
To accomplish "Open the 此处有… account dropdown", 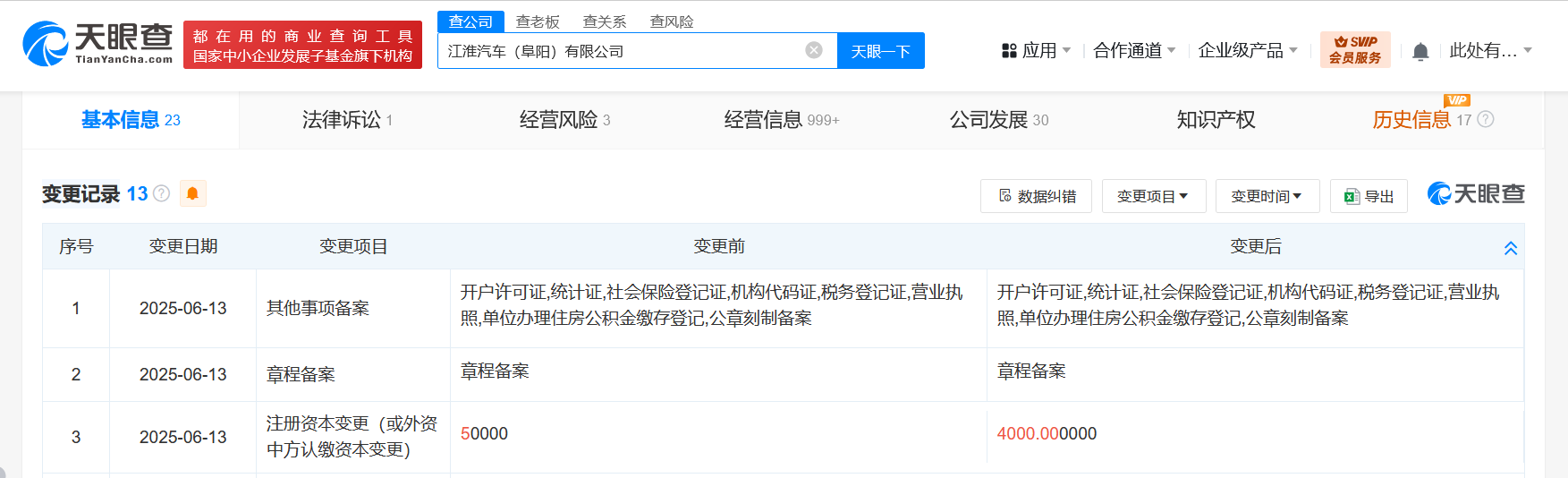I will point(1491,51).
